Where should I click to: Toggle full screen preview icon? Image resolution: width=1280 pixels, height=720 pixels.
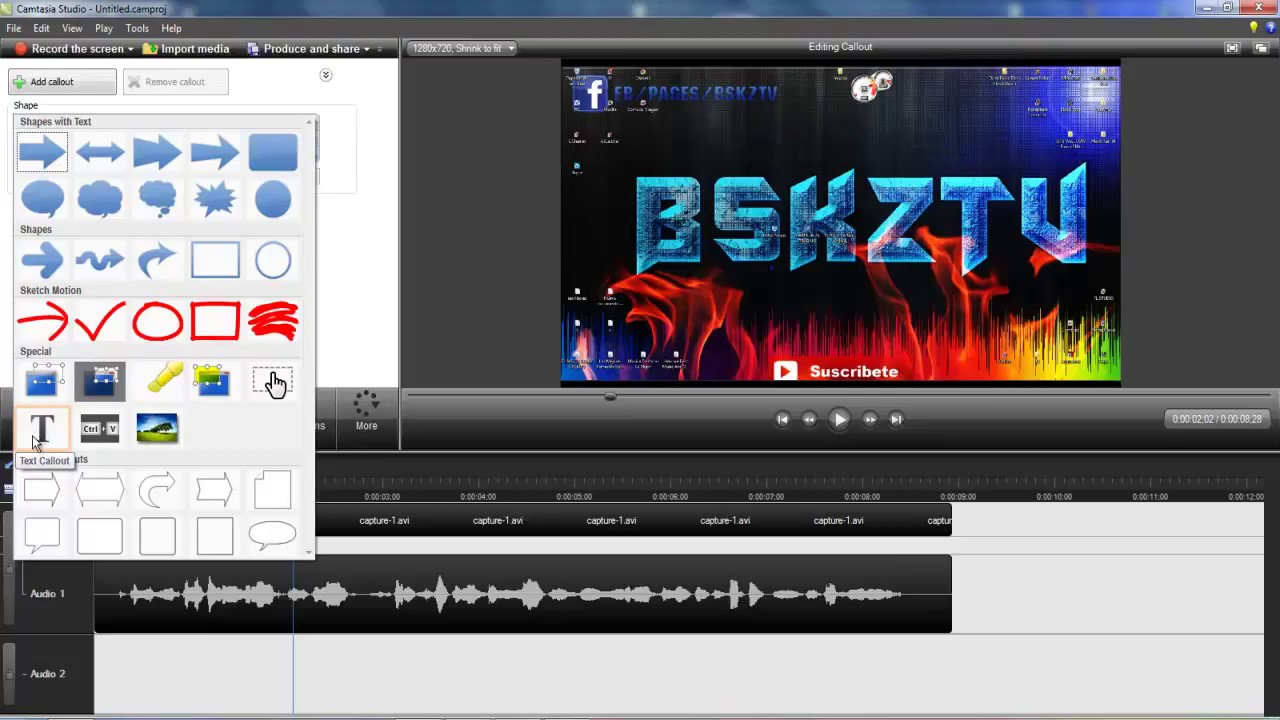[1232, 48]
